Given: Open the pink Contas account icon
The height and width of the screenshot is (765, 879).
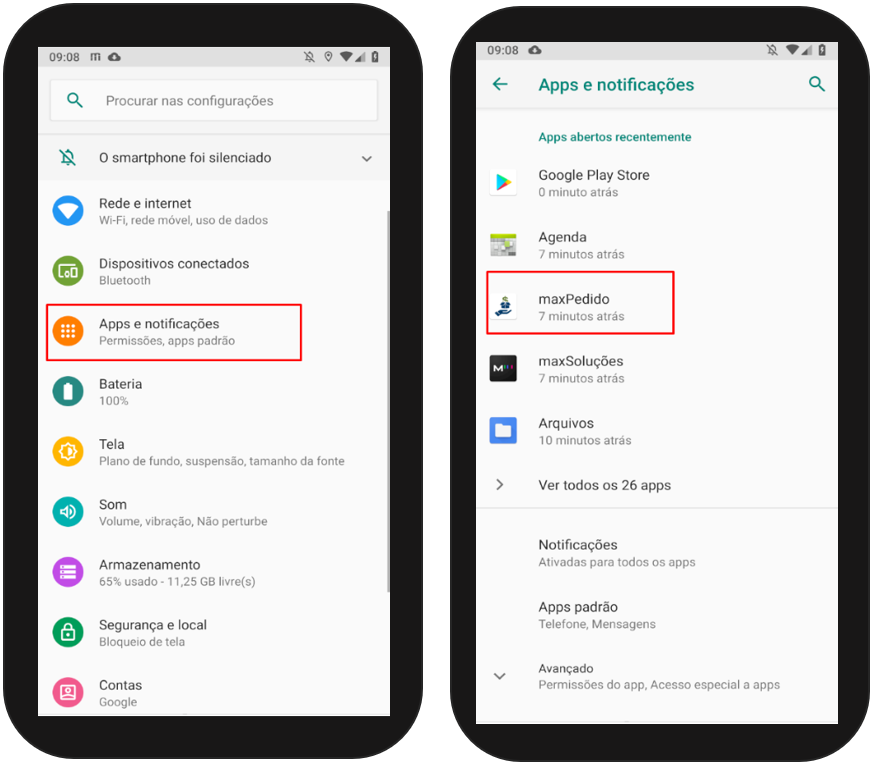Looking at the screenshot, I should pos(68,693).
